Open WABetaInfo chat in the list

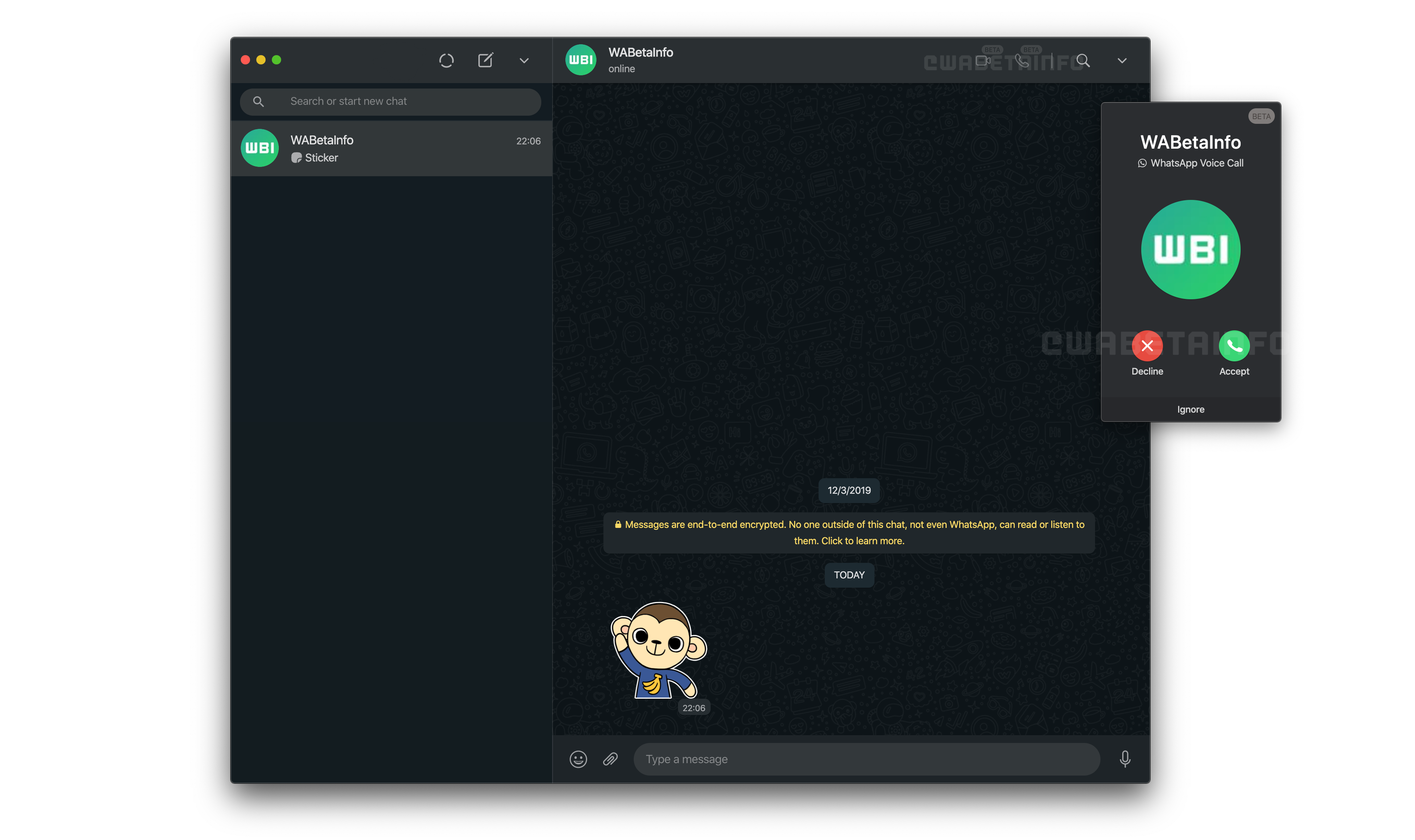click(391, 148)
